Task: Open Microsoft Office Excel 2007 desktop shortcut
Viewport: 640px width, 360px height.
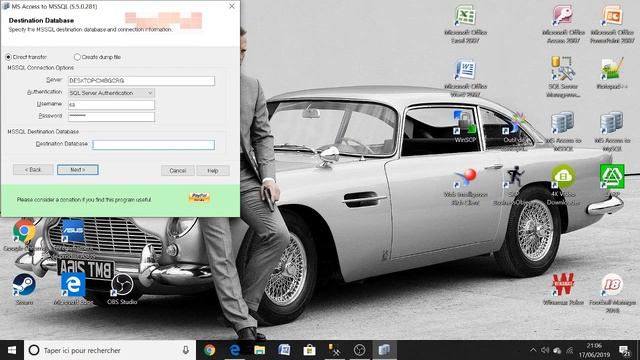Action: pos(465,24)
